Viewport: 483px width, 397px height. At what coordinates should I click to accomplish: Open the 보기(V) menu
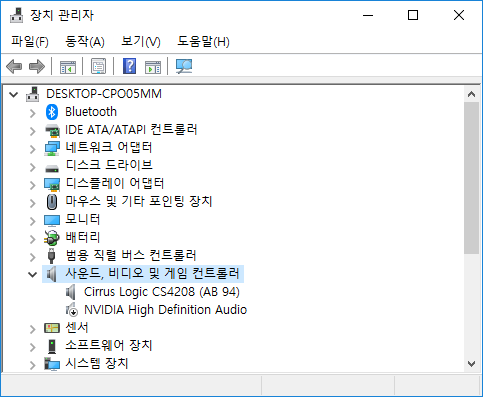[x=141, y=42]
